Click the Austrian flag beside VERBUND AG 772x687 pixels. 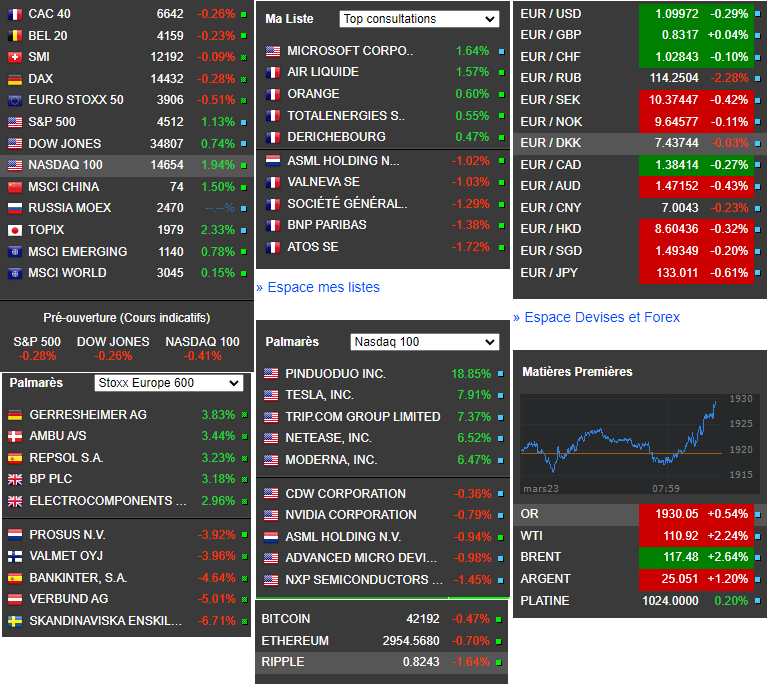(15, 599)
